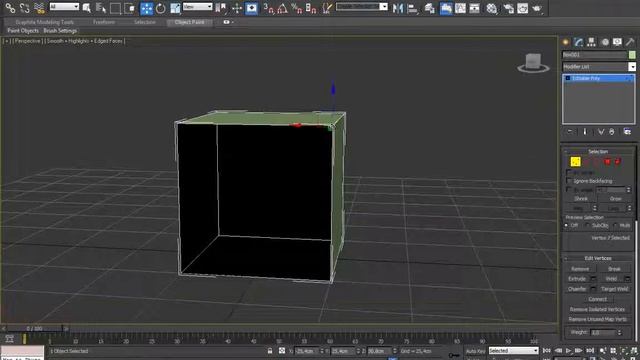Viewport: 640px width, 360px height.
Task: Open Render Setup icon
Action: point(508,8)
